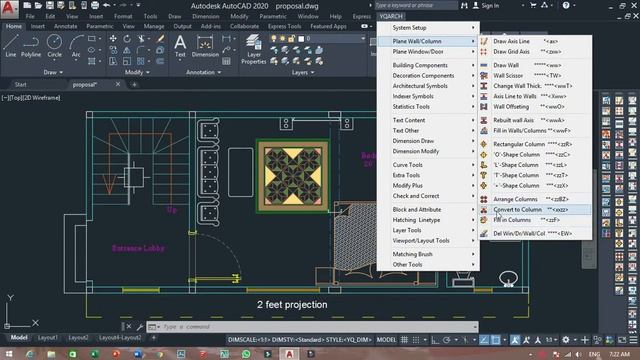Select the Dimension tool
640x360 pixels.
pyautogui.click(x=205, y=46)
